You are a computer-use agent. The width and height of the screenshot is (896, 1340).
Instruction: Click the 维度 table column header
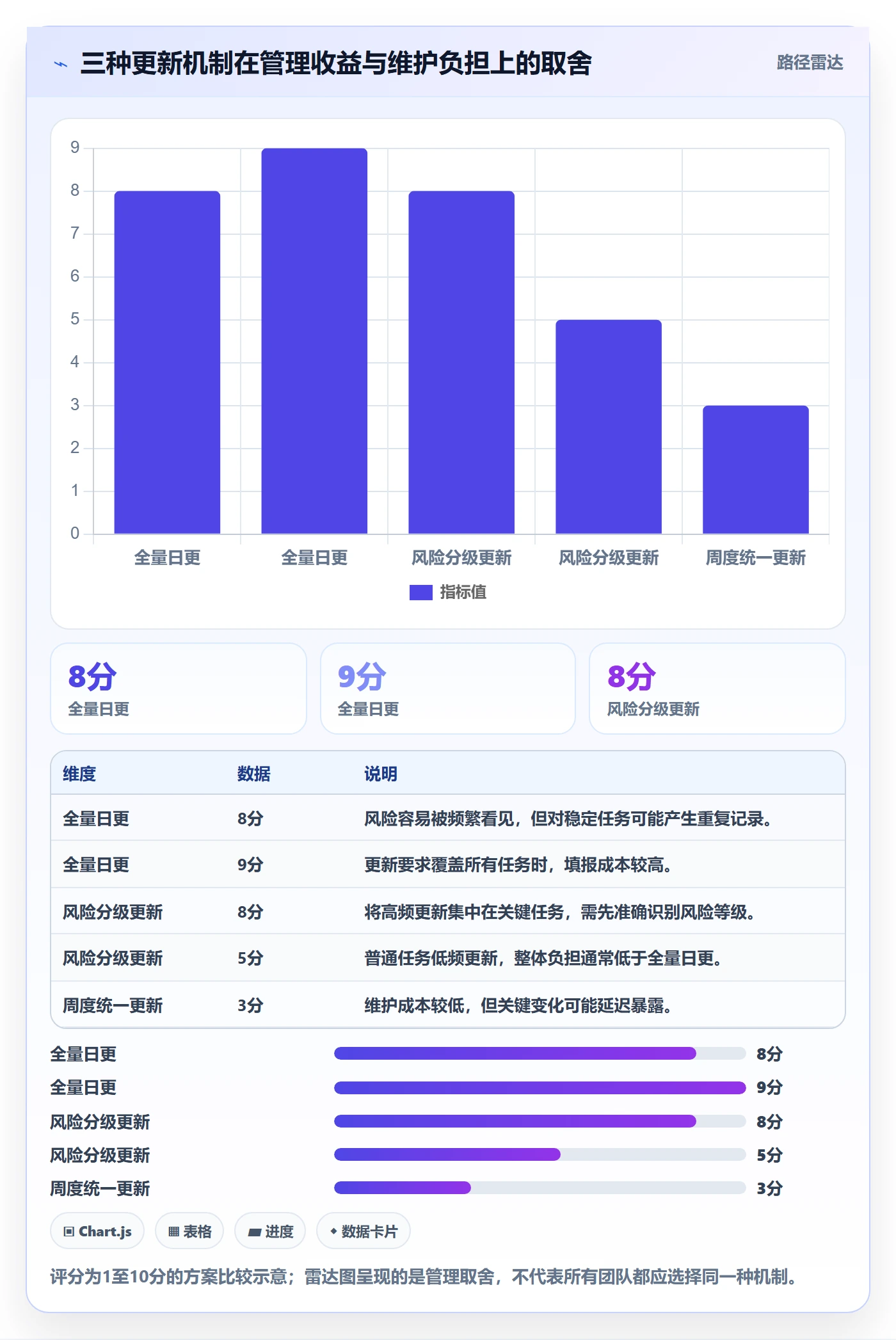tap(79, 774)
